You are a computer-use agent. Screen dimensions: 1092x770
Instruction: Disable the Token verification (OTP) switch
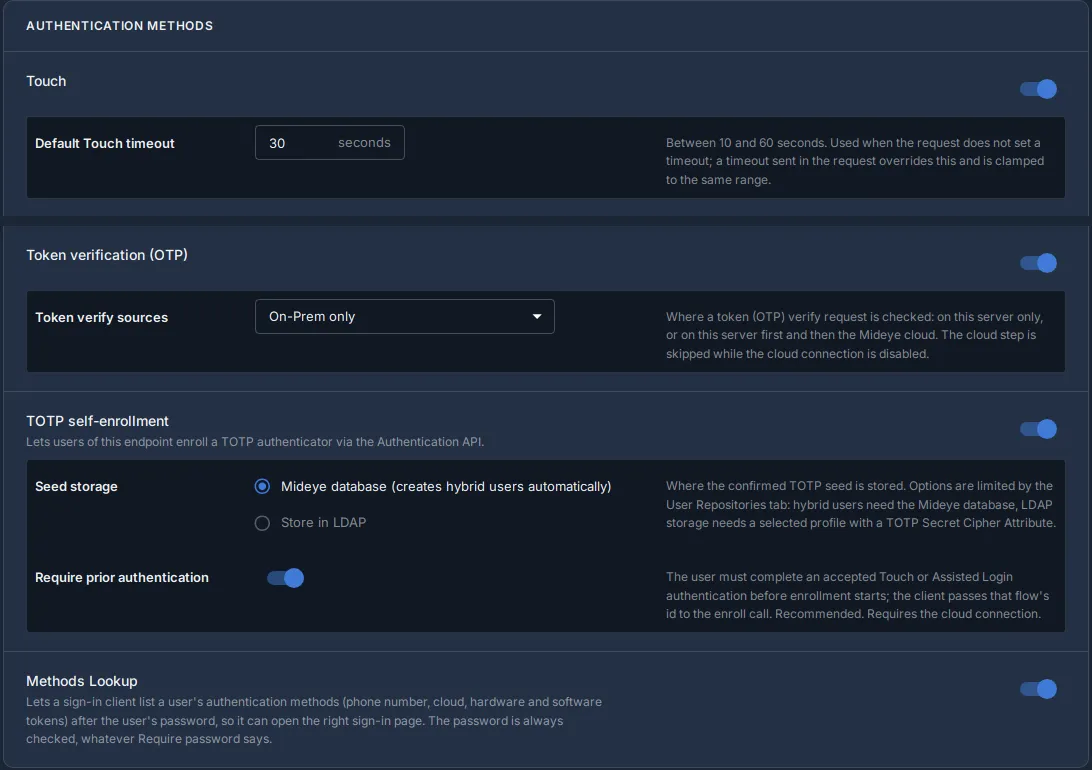coord(1038,263)
